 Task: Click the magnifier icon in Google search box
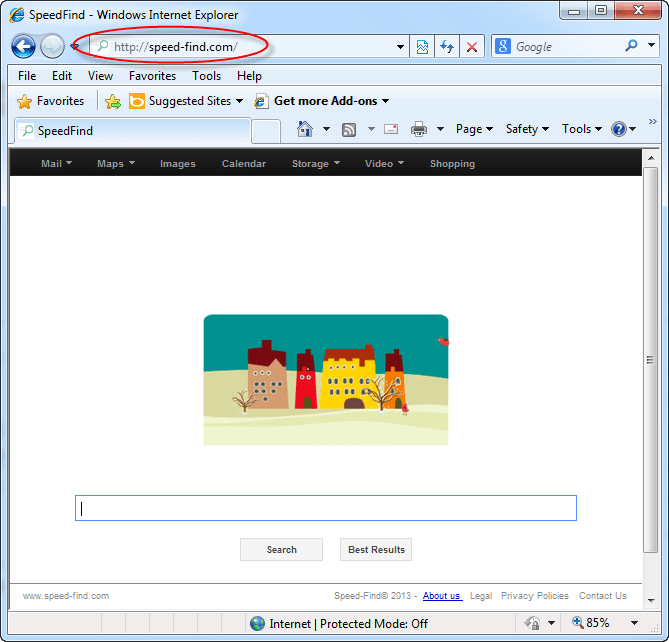point(631,45)
